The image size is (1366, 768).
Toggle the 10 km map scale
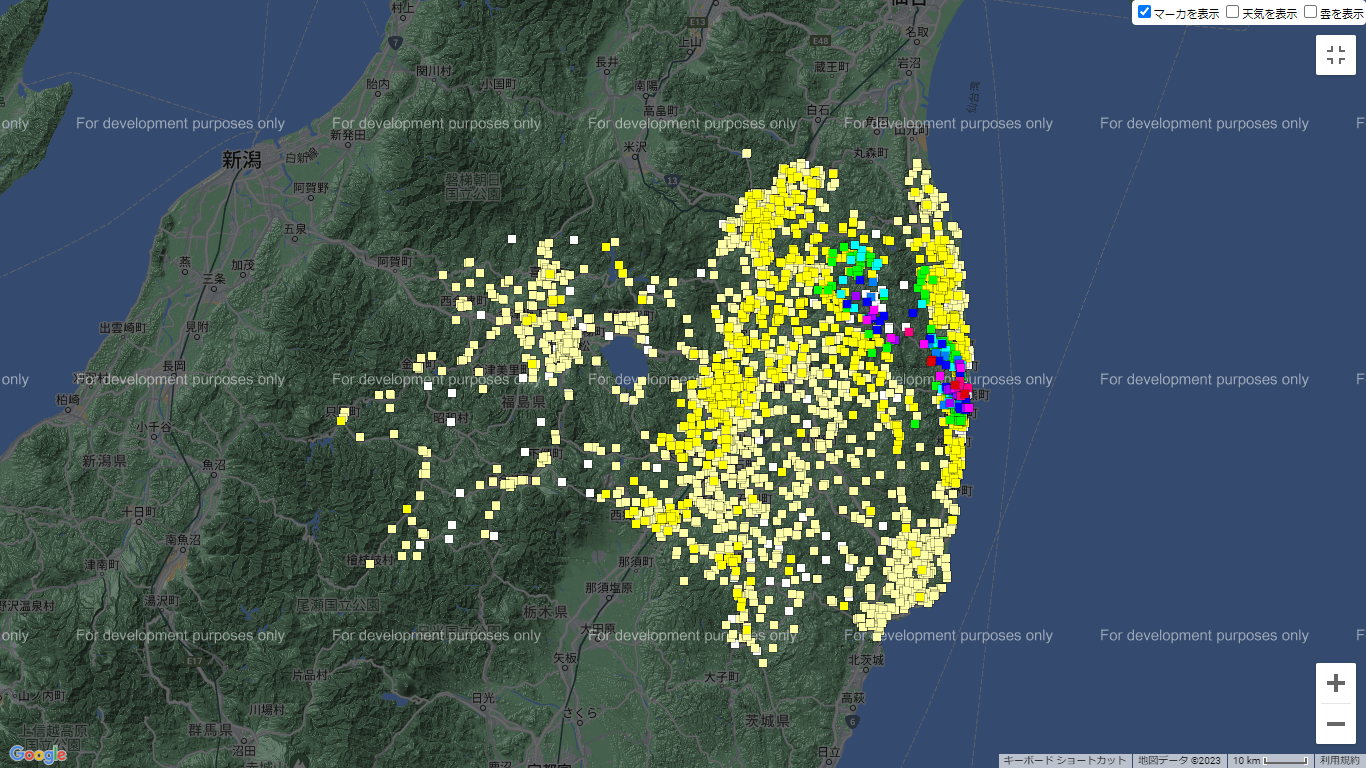(x=1270, y=761)
